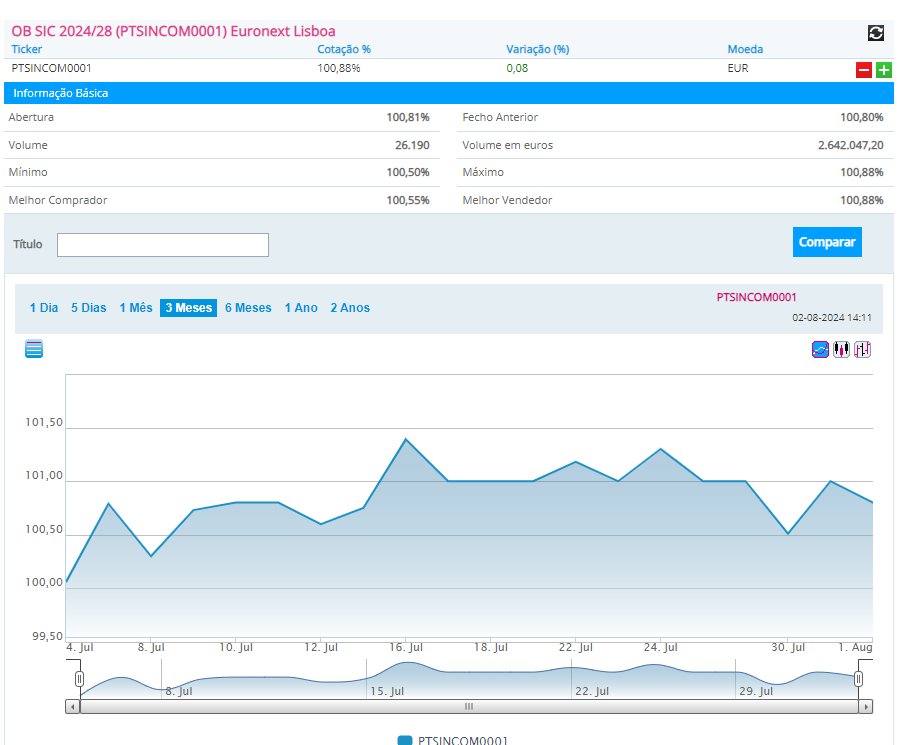
Task: Click the 15. Jul label in navigator
Action: (387, 691)
